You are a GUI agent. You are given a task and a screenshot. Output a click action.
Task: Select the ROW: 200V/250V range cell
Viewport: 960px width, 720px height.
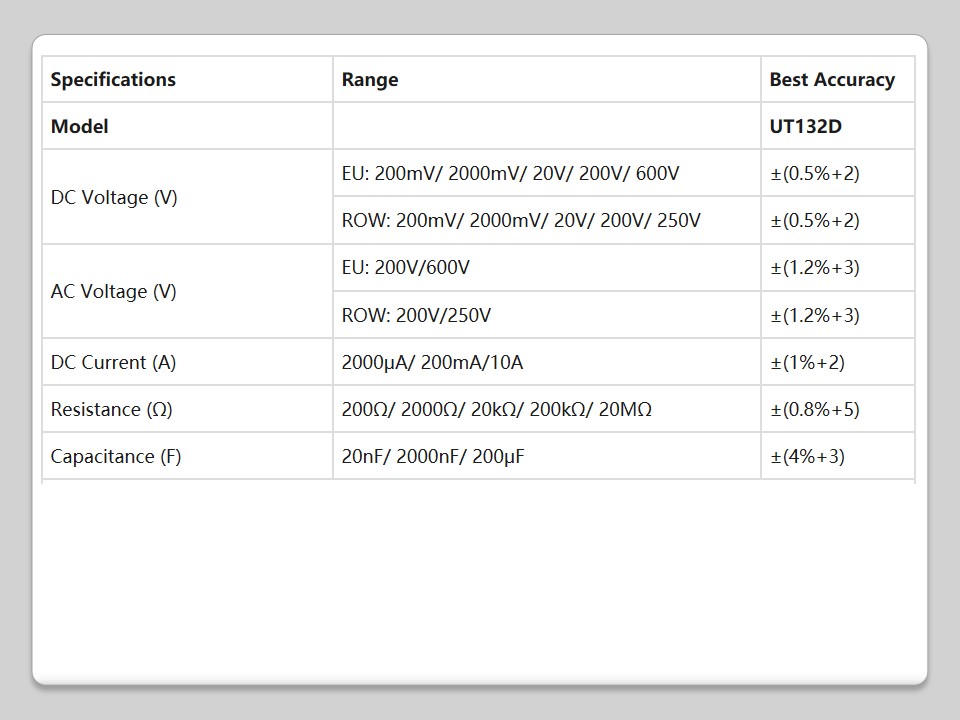(417, 316)
